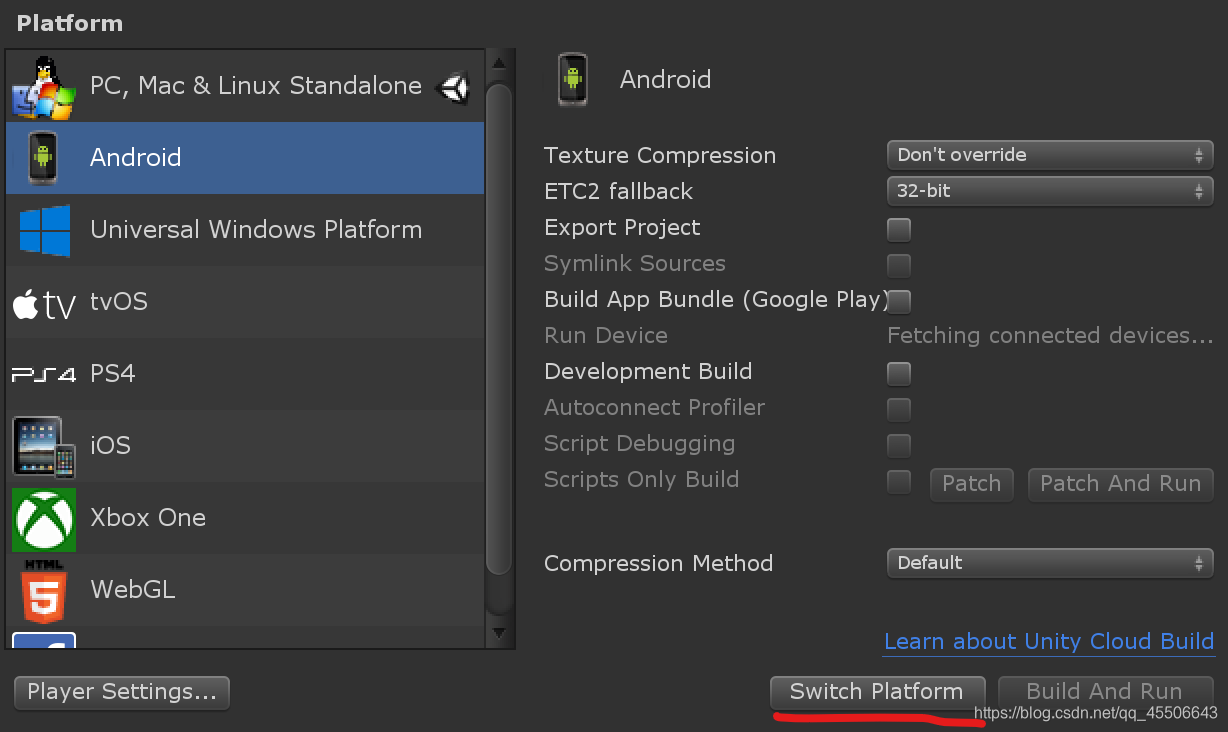Click the Patch button
The height and width of the screenshot is (732, 1228).
972,484
